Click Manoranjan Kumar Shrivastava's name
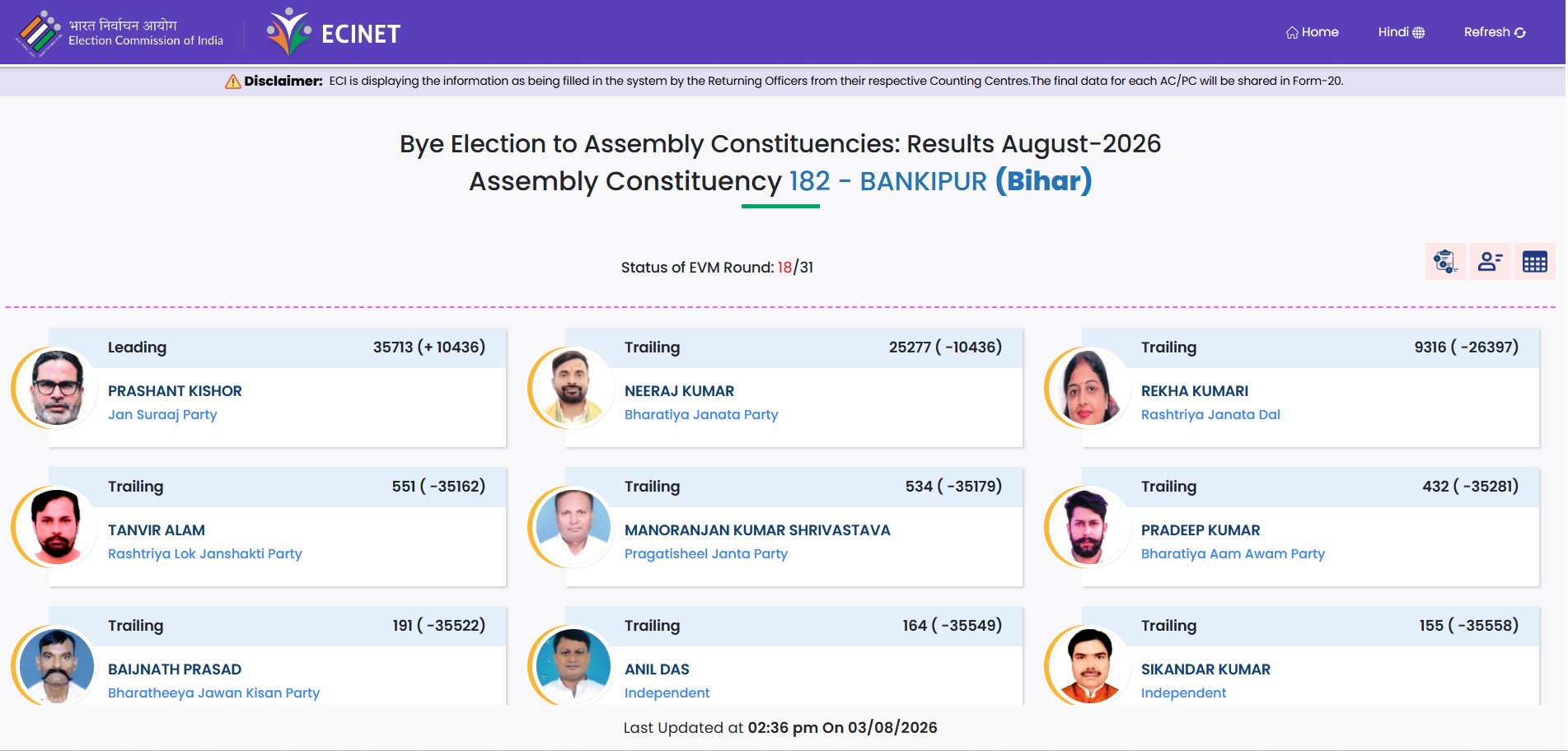Image resolution: width=1568 pixels, height=751 pixels. pyautogui.click(x=757, y=530)
